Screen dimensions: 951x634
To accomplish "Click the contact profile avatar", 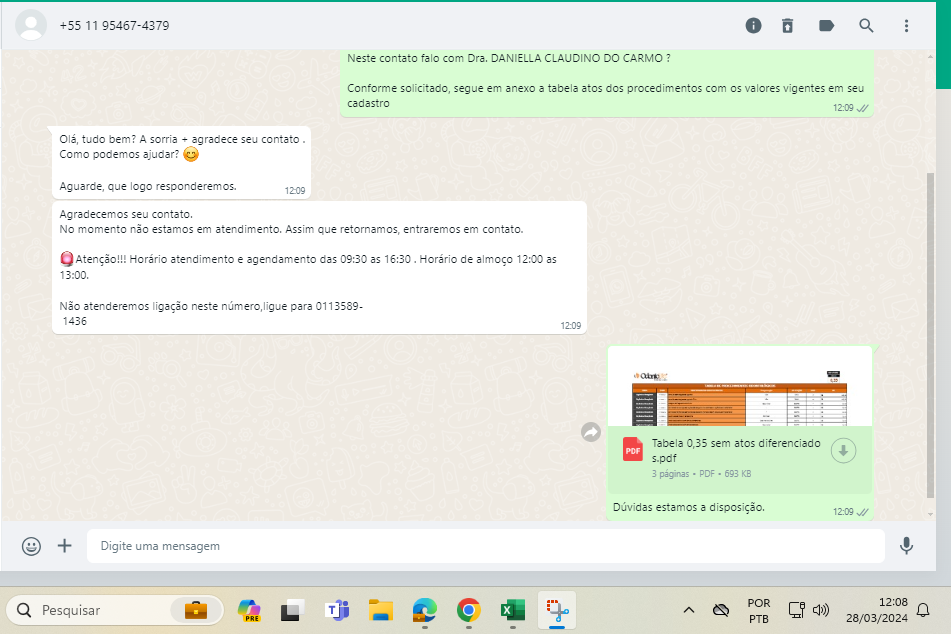I will (x=31, y=25).
